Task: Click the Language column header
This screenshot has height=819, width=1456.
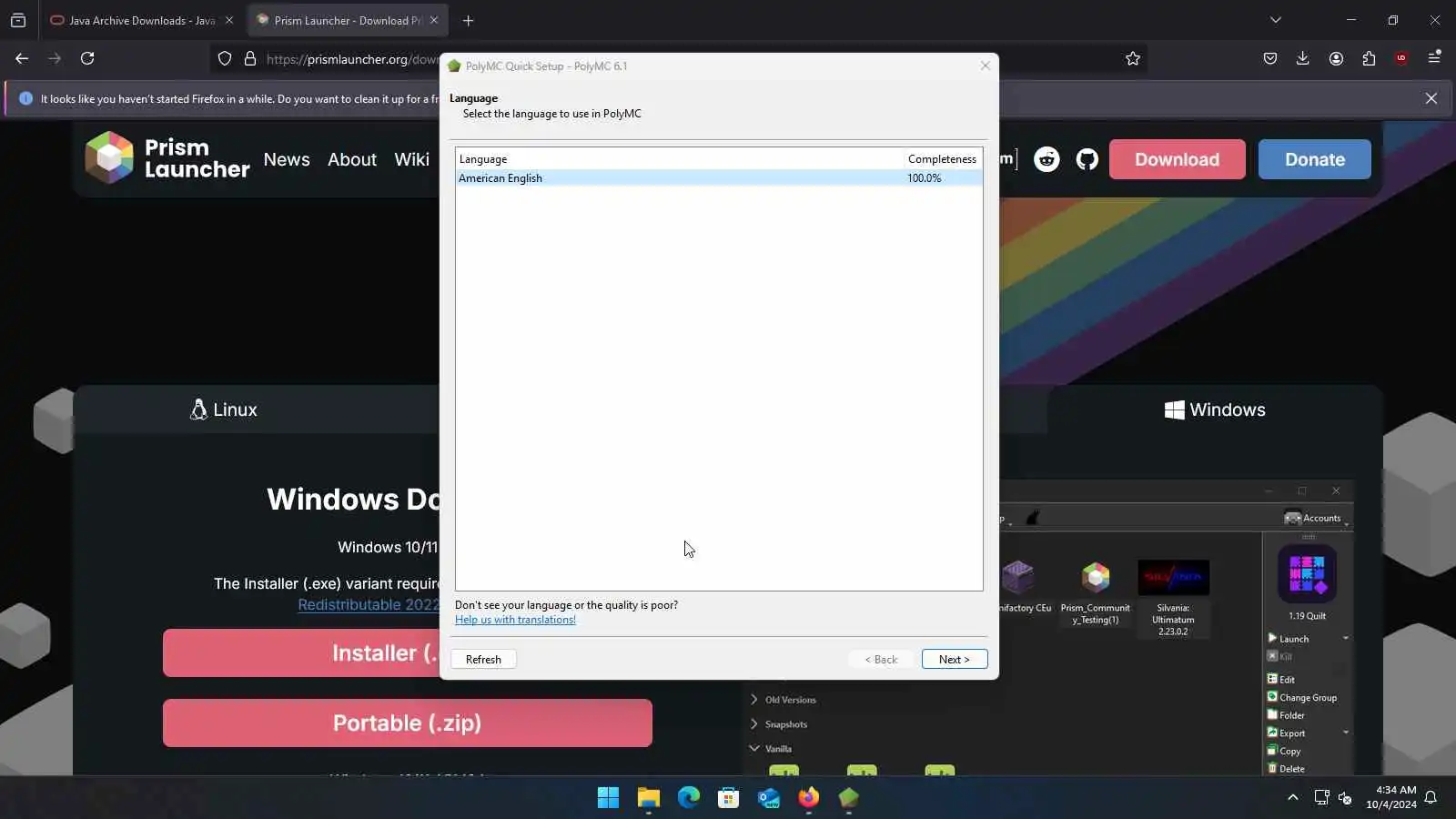Action: [x=680, y=158]
